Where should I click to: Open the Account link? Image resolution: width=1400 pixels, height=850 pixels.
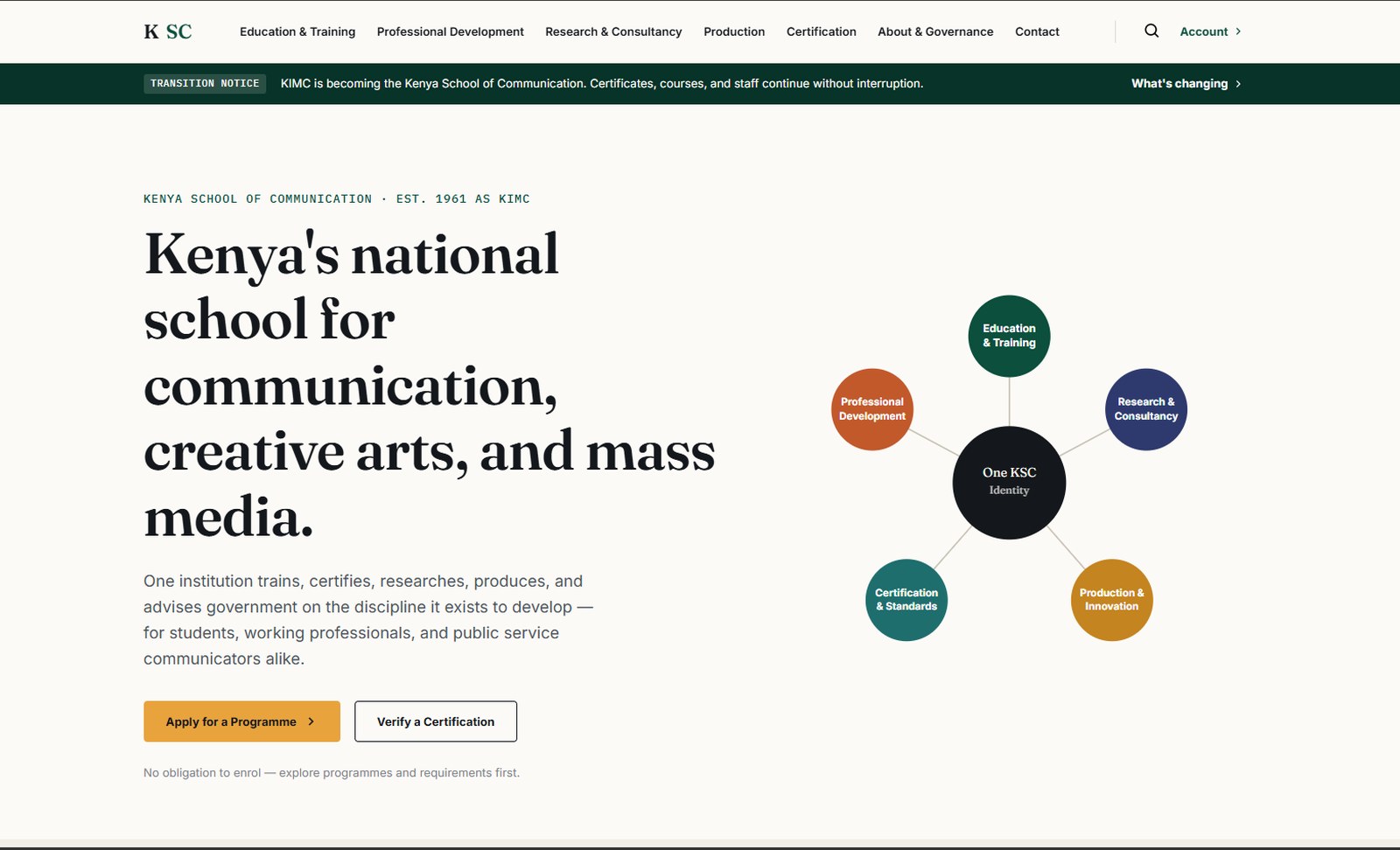click(1210, 31)
